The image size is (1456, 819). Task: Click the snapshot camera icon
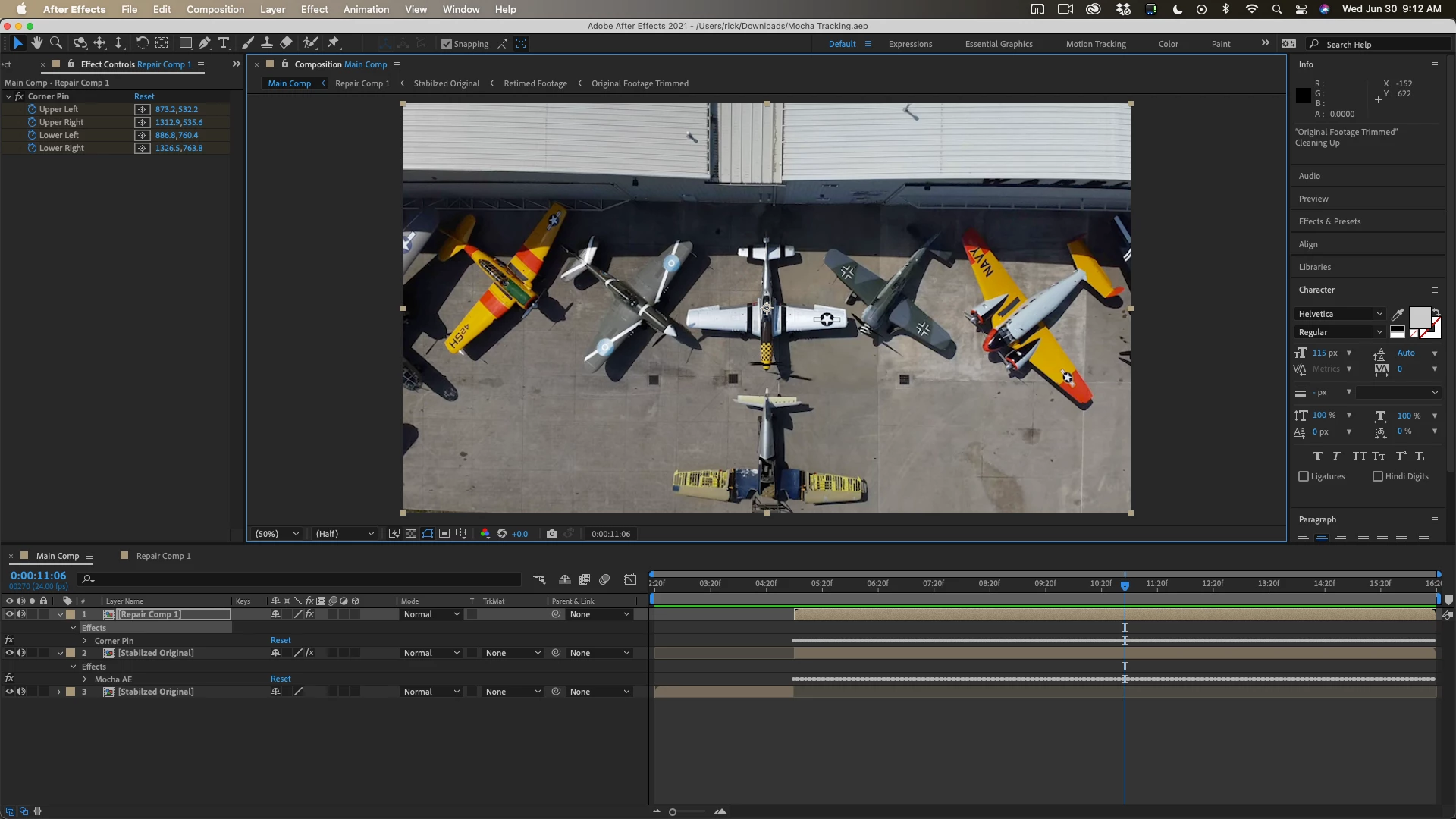tap(552, 534)
